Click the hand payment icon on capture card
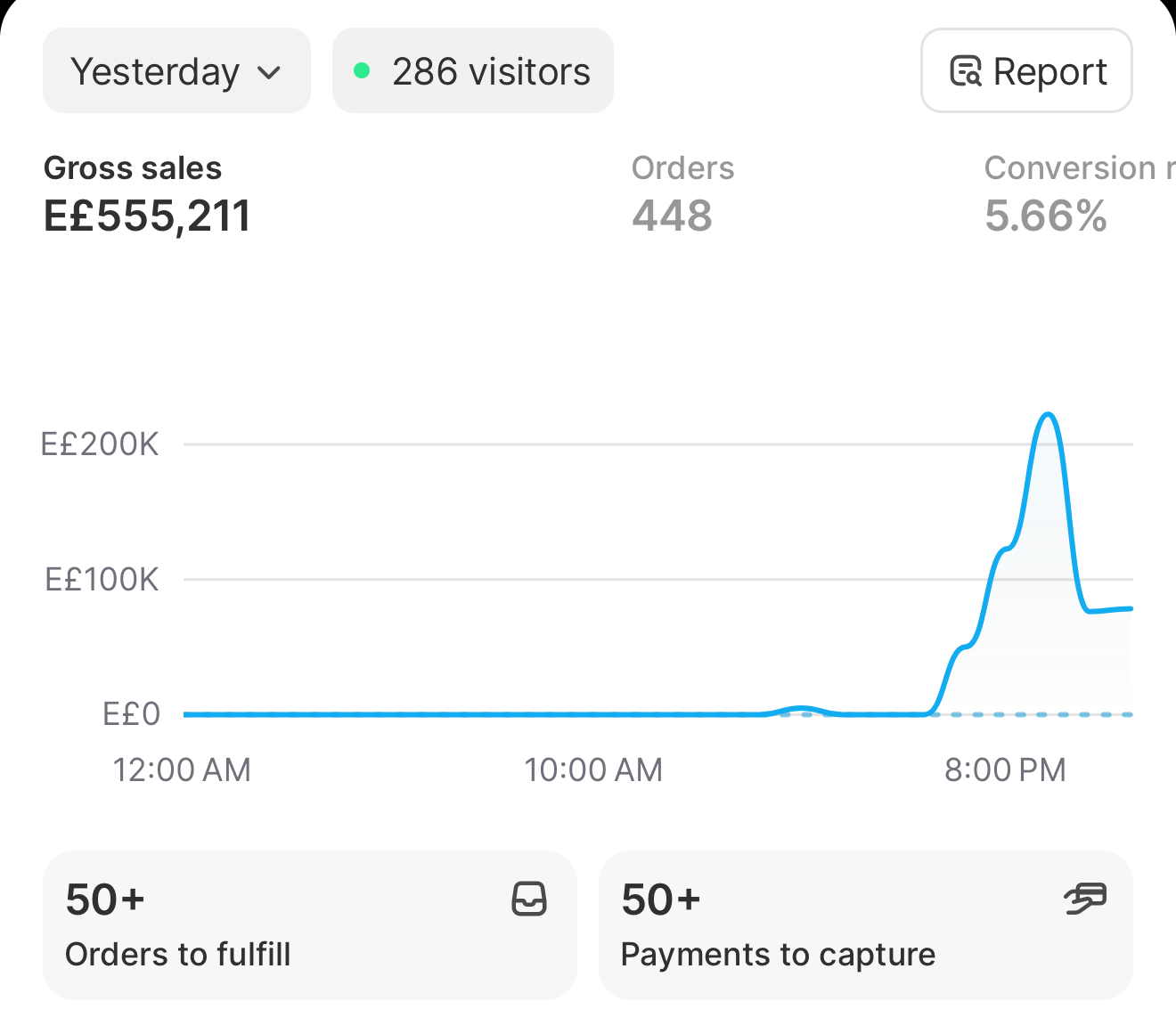Viewport: 1176px width, 1034px height. (1085, 899)
